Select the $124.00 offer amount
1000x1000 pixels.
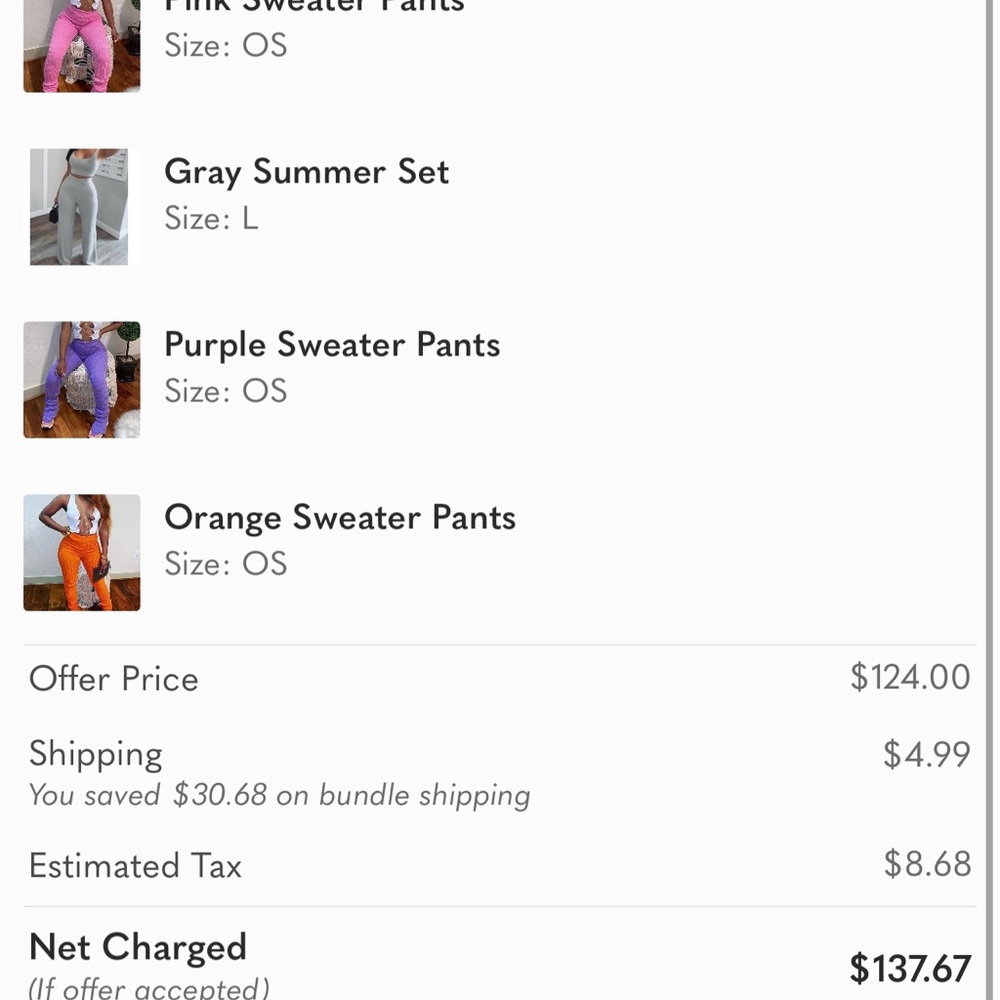click(909, 677)
